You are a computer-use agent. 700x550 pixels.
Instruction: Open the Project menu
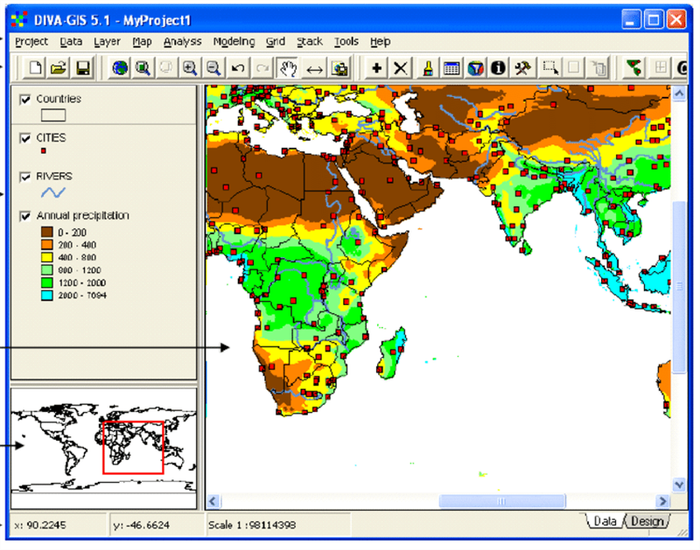pyautogui.click(x=31, y=42)
